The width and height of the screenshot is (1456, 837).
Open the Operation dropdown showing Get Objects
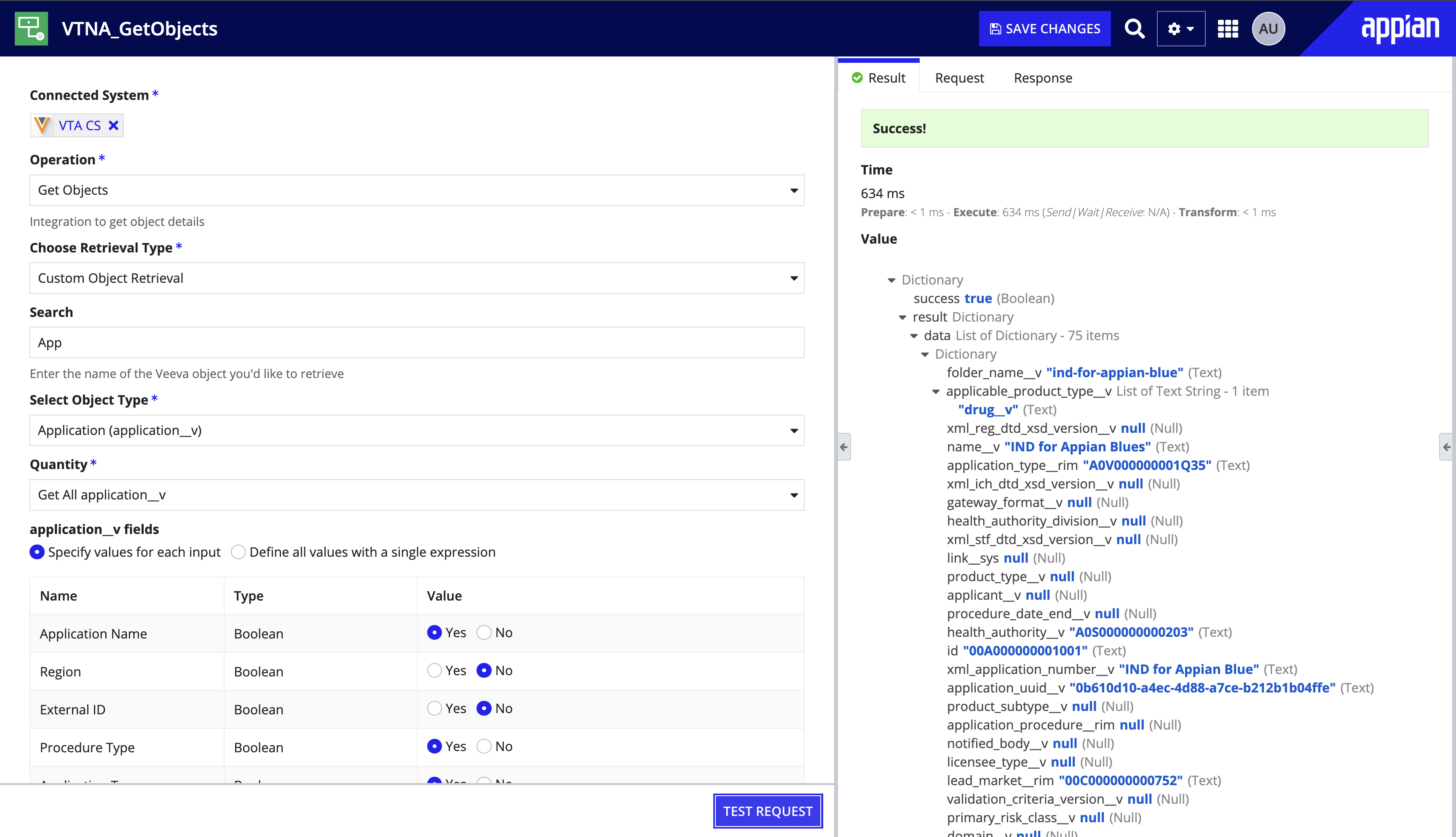[x=417, y=190]
